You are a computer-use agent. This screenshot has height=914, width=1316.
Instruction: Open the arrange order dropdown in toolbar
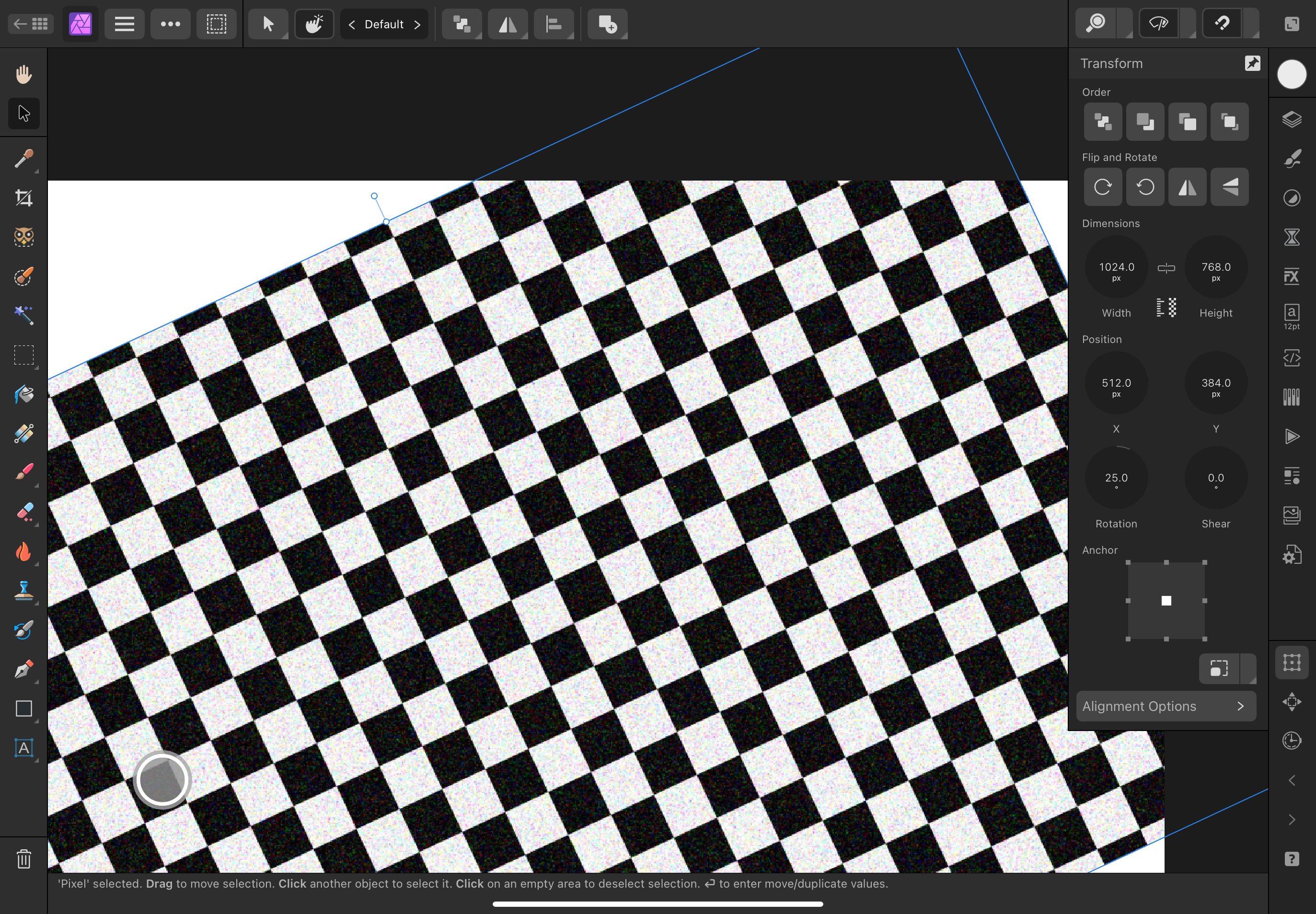tap(462, 24)
